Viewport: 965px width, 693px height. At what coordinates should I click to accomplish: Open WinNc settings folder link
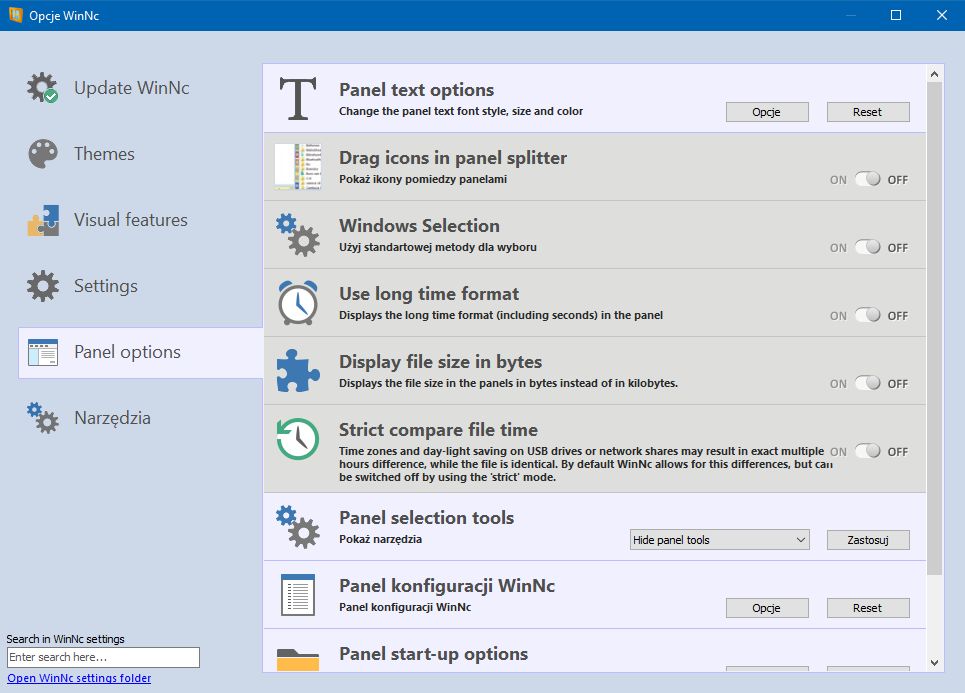[x=79, y=678]
